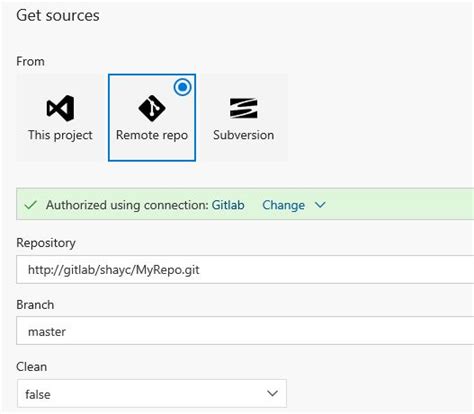474x414 pixels.
Task: Open the Clean dropdown showing false
Action: click(x=152, y=393)
